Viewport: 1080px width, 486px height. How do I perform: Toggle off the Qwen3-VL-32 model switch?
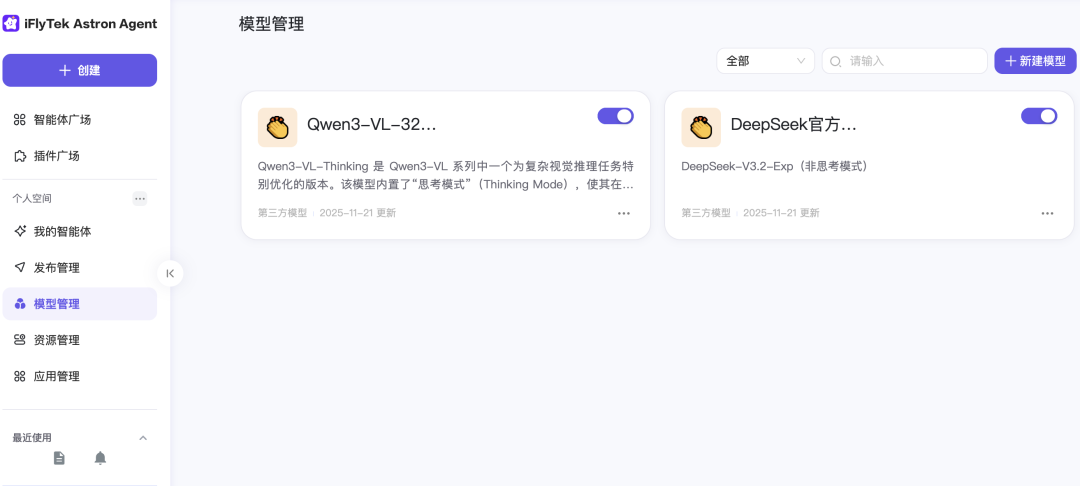615,116
